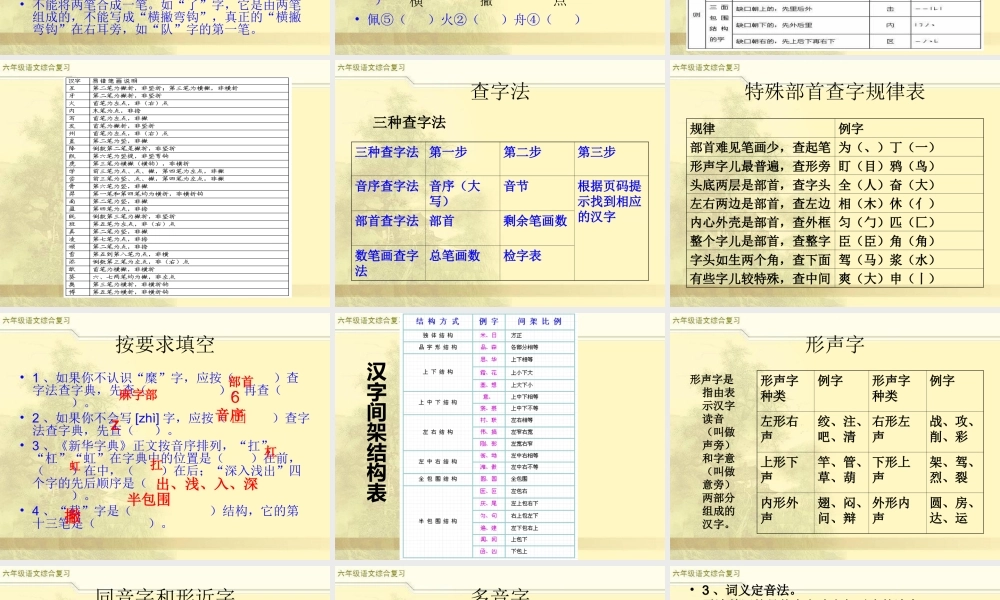The image size is (1000, 600).
Task: Select the row 头底两层是部首，查字头
Action: [x=760, y=185]
